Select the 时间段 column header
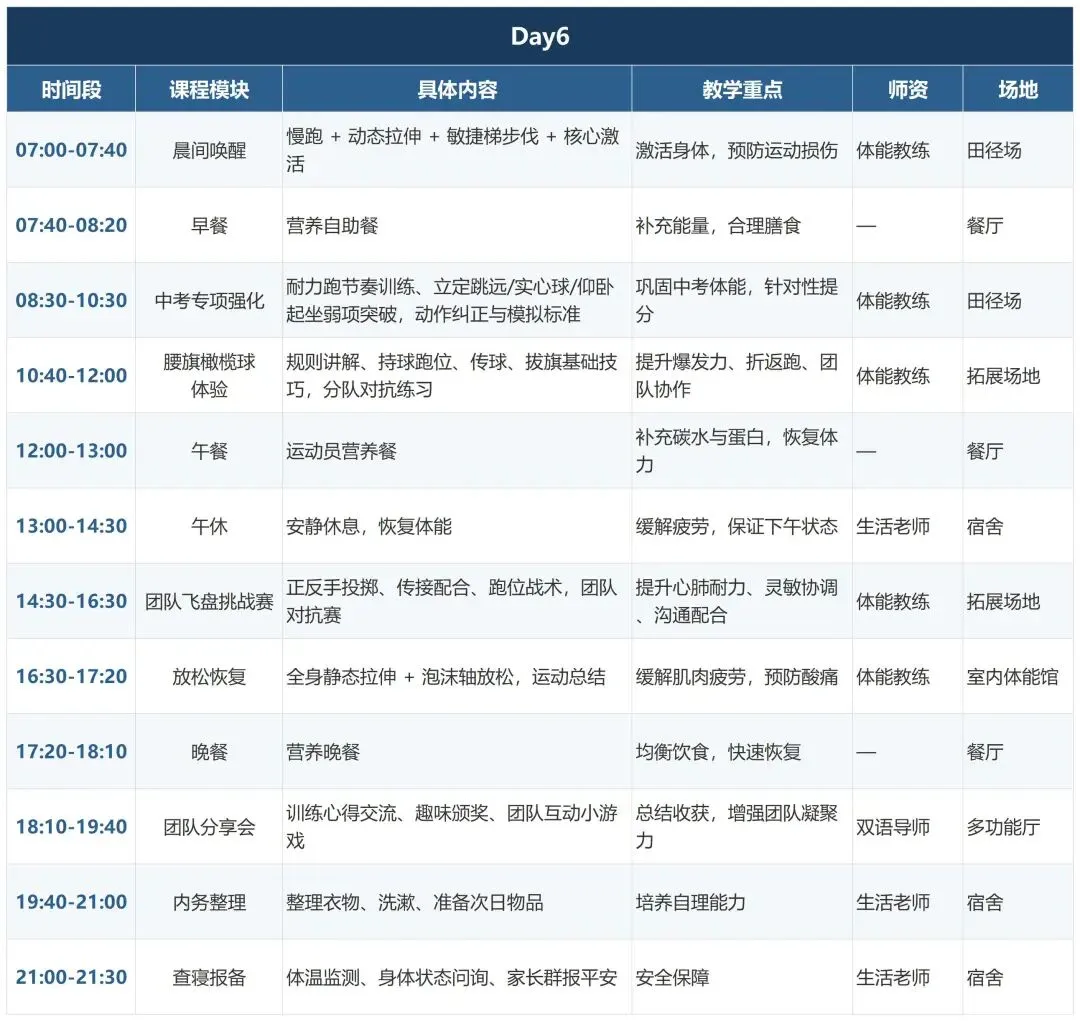The image size is (1080, 1021). tap(70, 89)
